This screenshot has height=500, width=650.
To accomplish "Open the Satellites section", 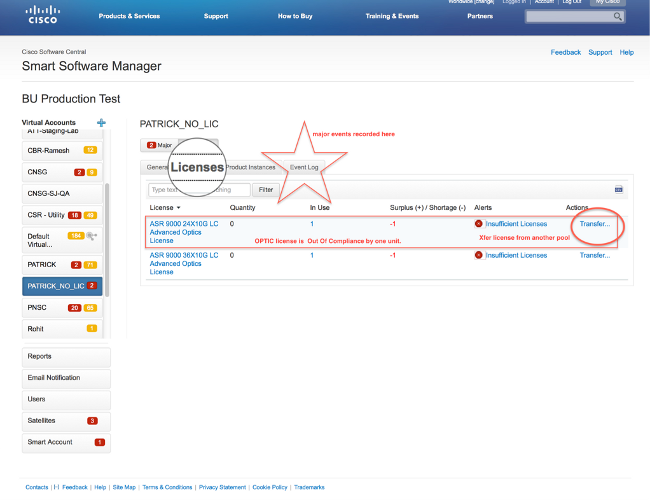I will 66,420.
